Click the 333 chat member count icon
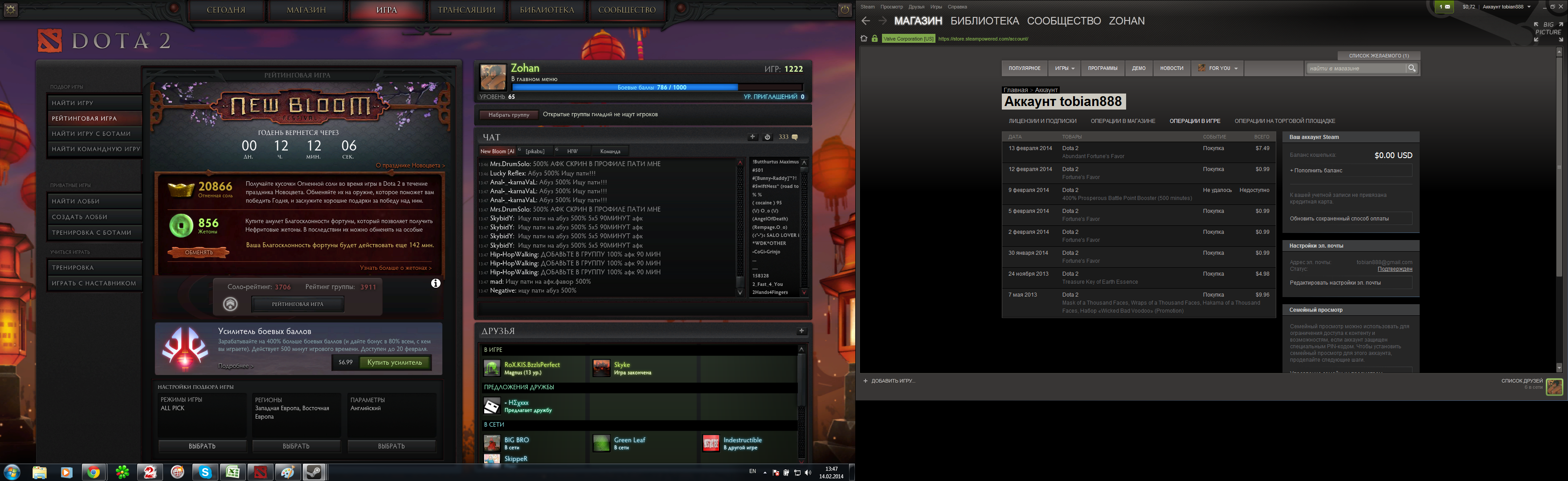Viewport: 1568px width, 481px height. point(794,137)
